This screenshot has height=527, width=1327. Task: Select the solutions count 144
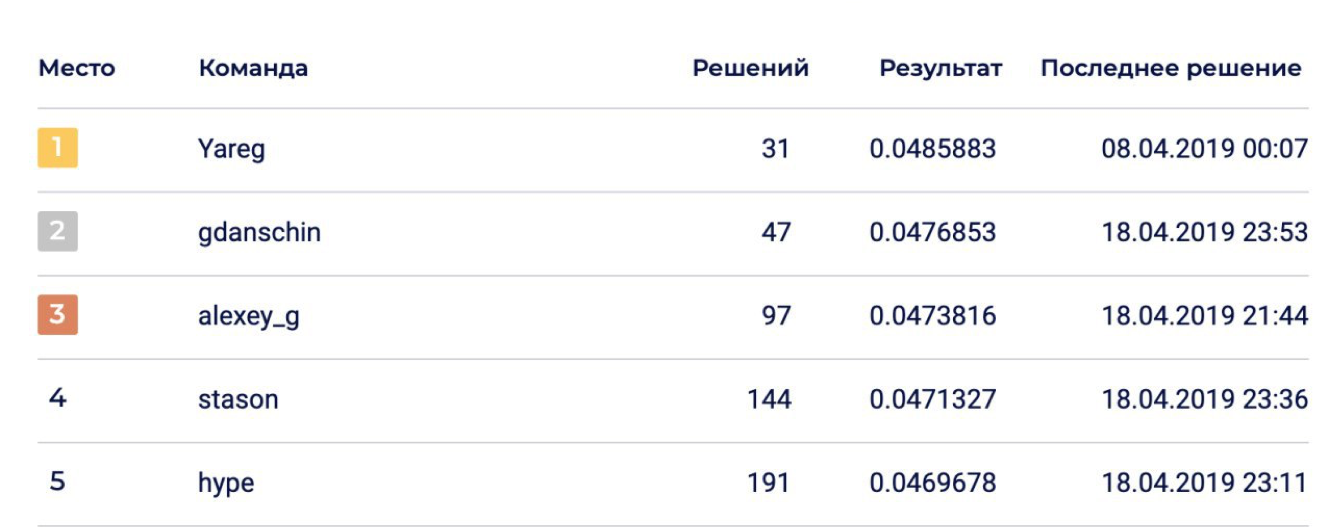click(x=769, y=400)
